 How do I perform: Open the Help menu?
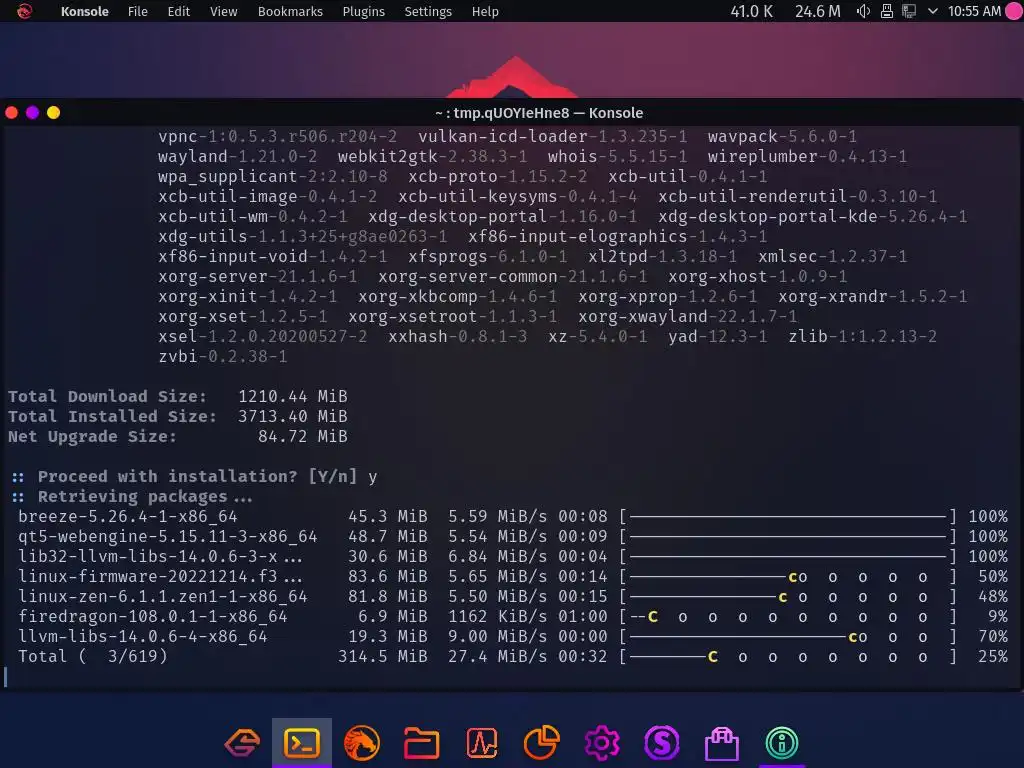pos(485,12)
